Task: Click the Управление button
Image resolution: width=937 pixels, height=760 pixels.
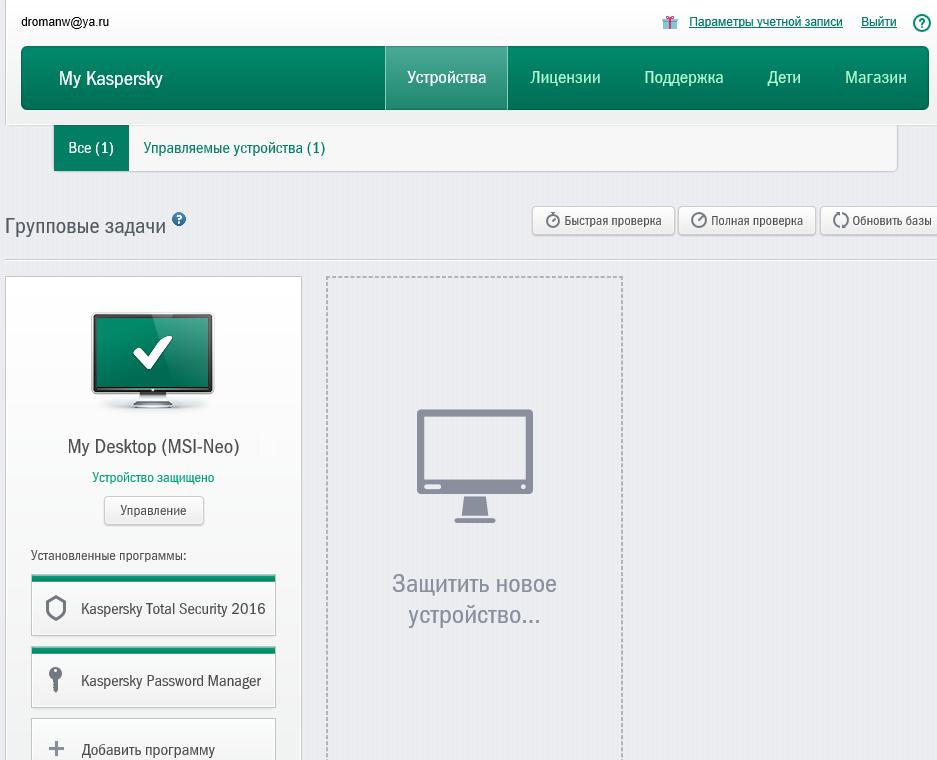Action: tap(154, 511)
